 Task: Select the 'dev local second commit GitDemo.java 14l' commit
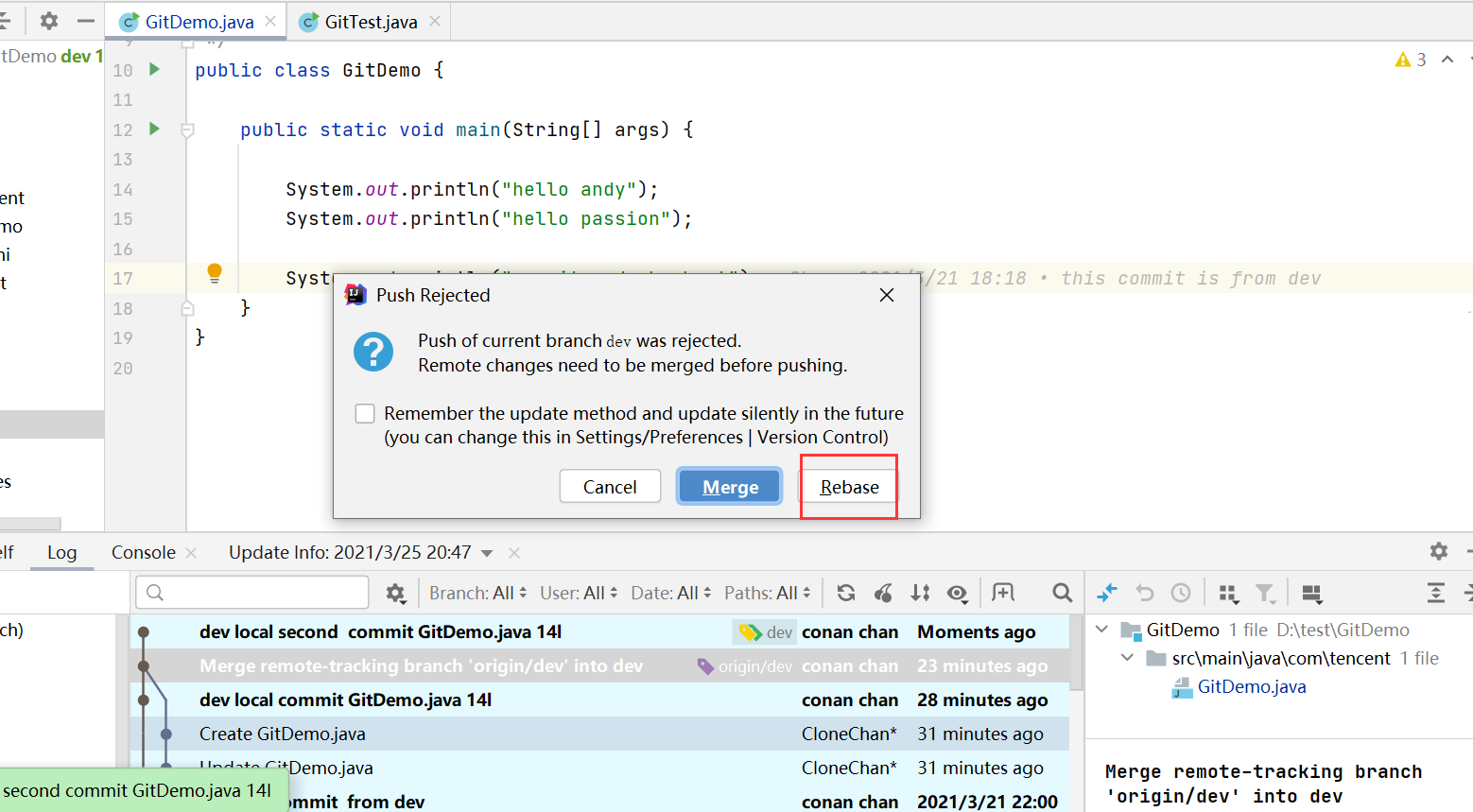[x=599, y=631]
